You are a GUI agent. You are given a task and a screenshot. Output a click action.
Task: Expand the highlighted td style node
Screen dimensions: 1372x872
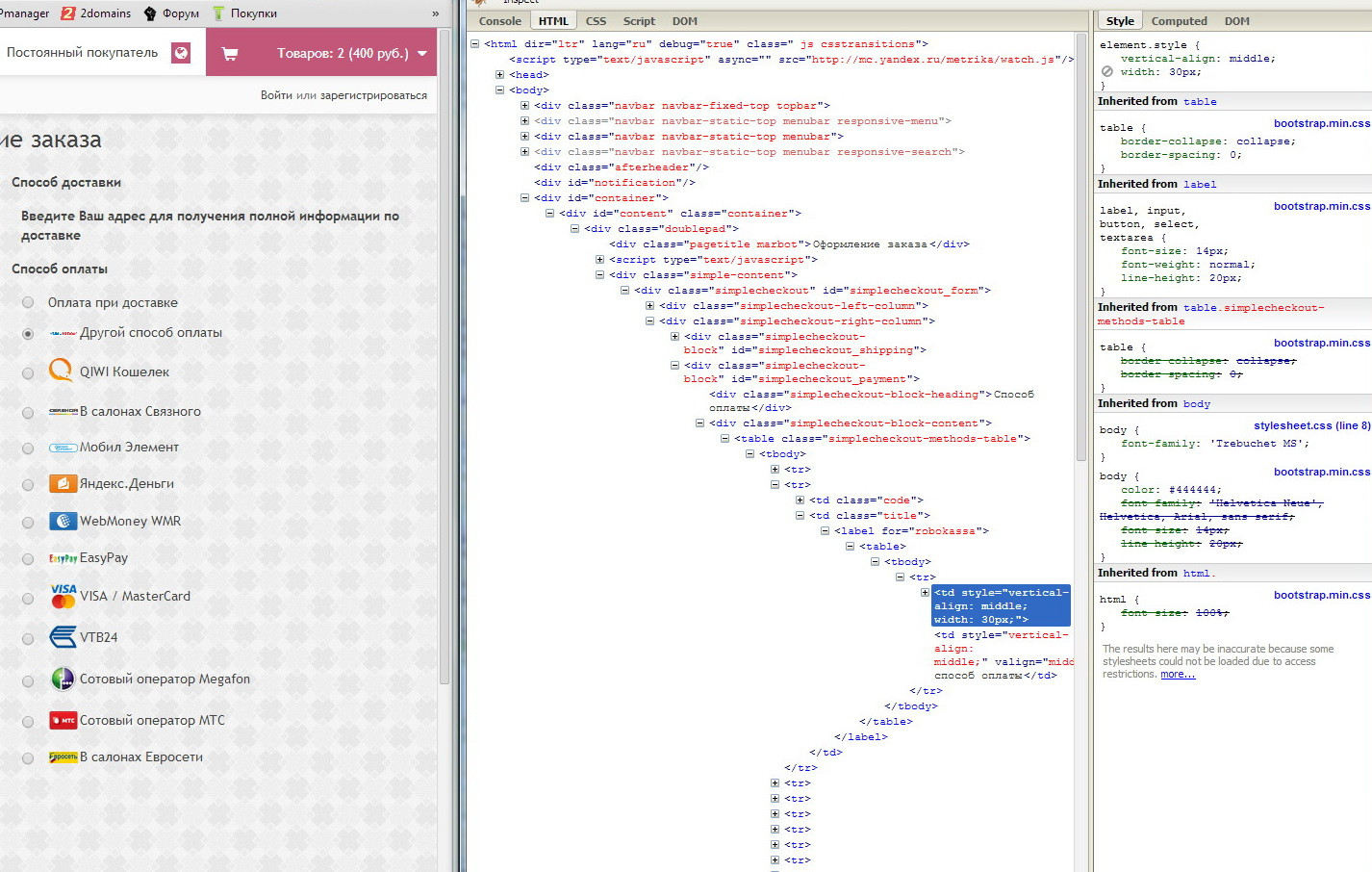click(x=925, y=593)
